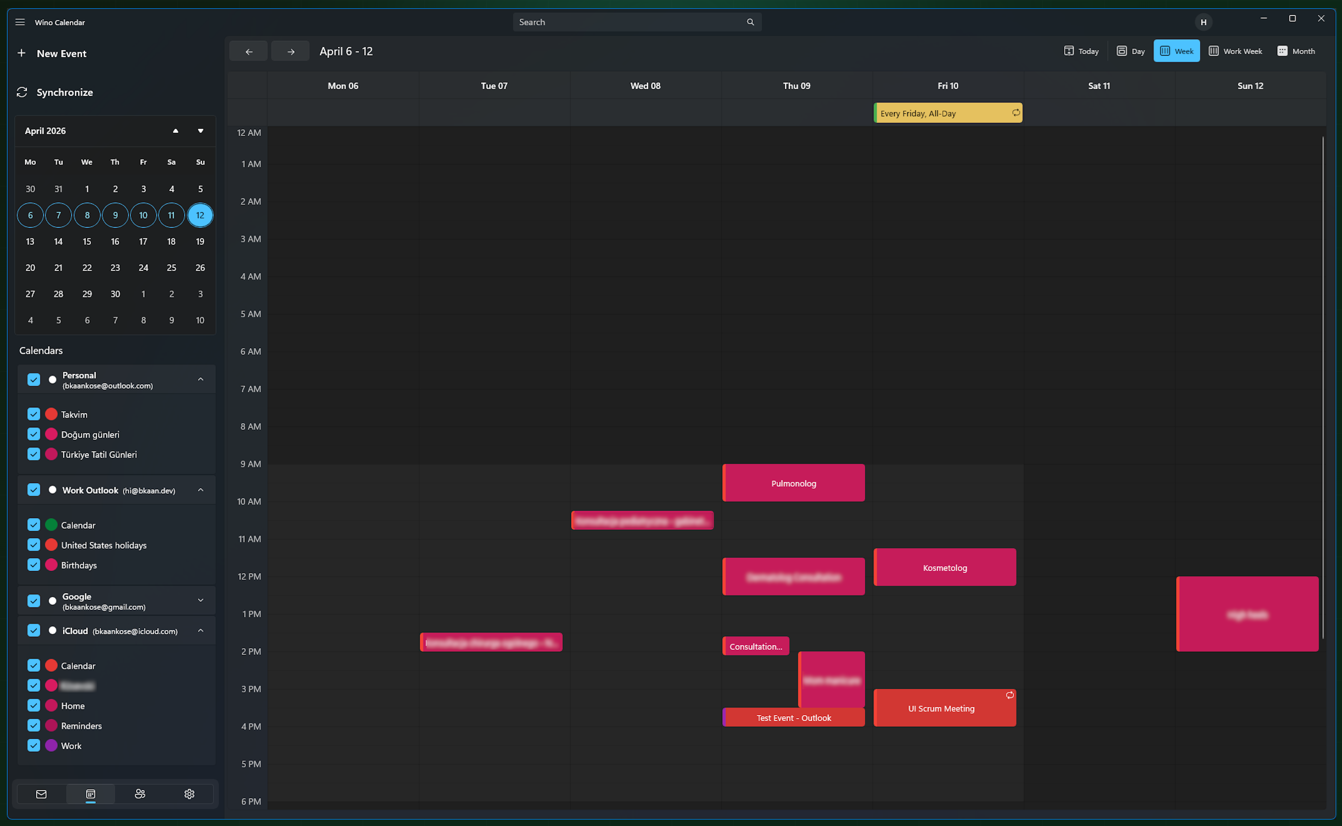1342x826 pixels.
Task: Open the UI Scrum Meeting event
Action: tap(945, 708)
